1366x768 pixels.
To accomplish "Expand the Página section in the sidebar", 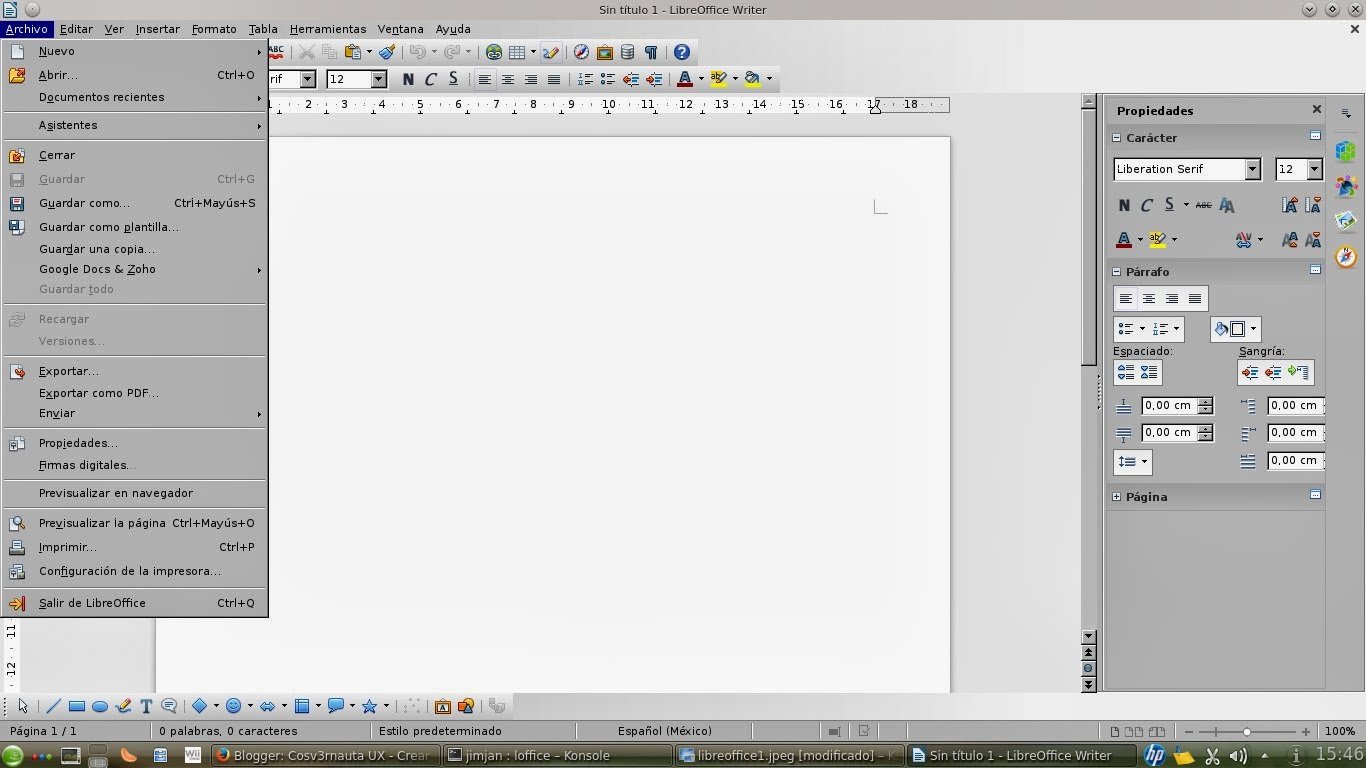I will coord(1117,497).
